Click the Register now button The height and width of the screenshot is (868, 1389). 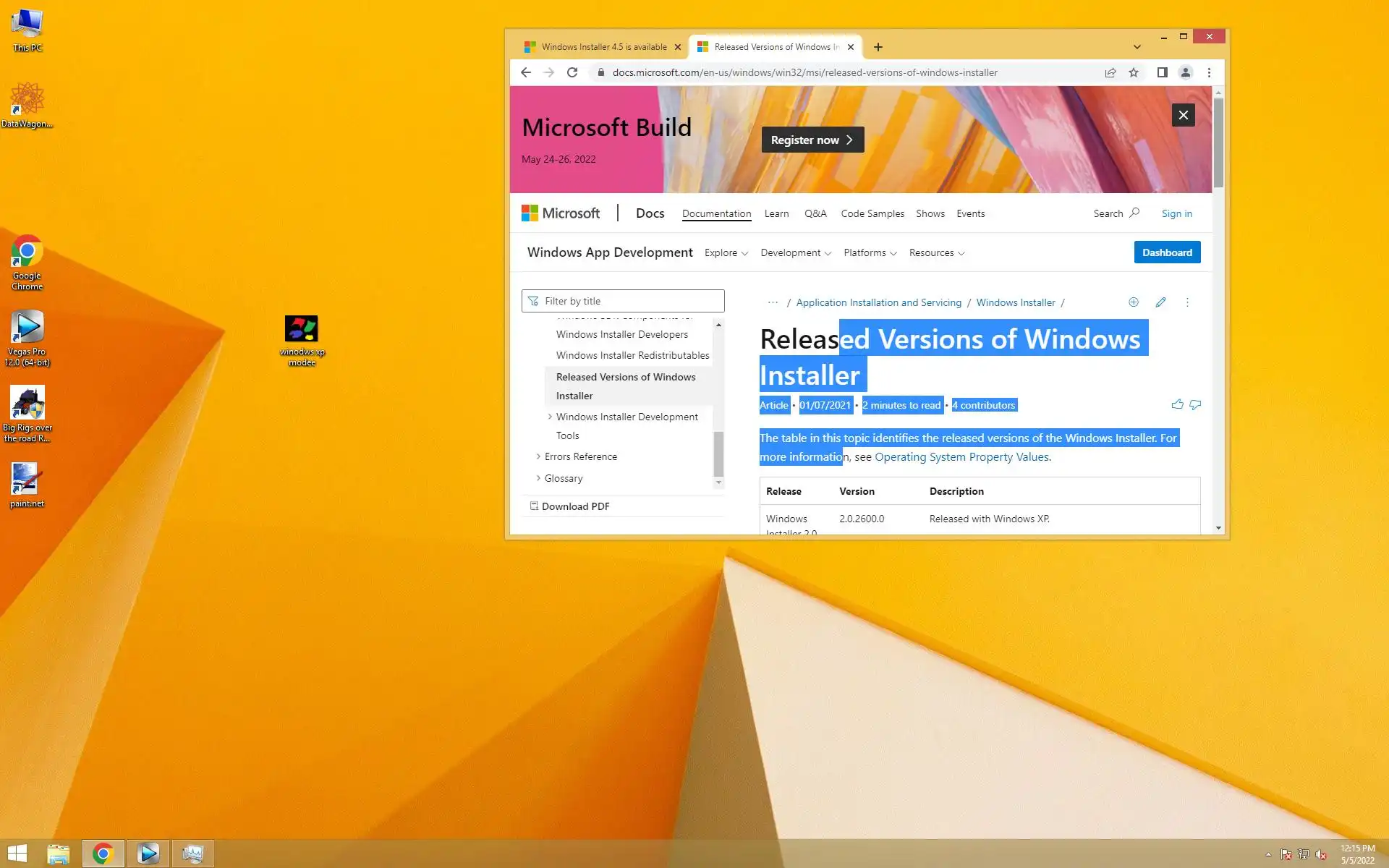(812, 140)
